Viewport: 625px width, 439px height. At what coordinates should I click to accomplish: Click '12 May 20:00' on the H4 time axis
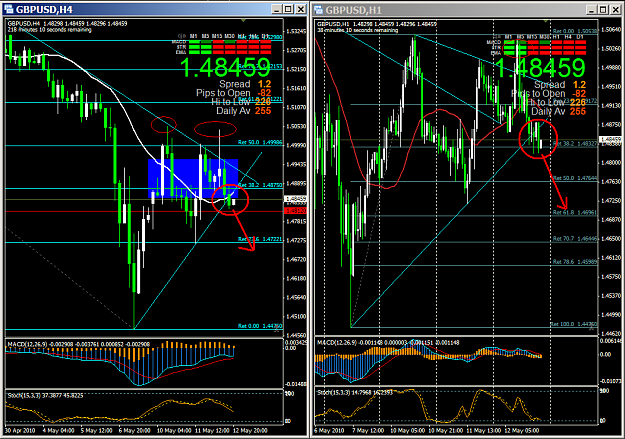tap(250, 431)
